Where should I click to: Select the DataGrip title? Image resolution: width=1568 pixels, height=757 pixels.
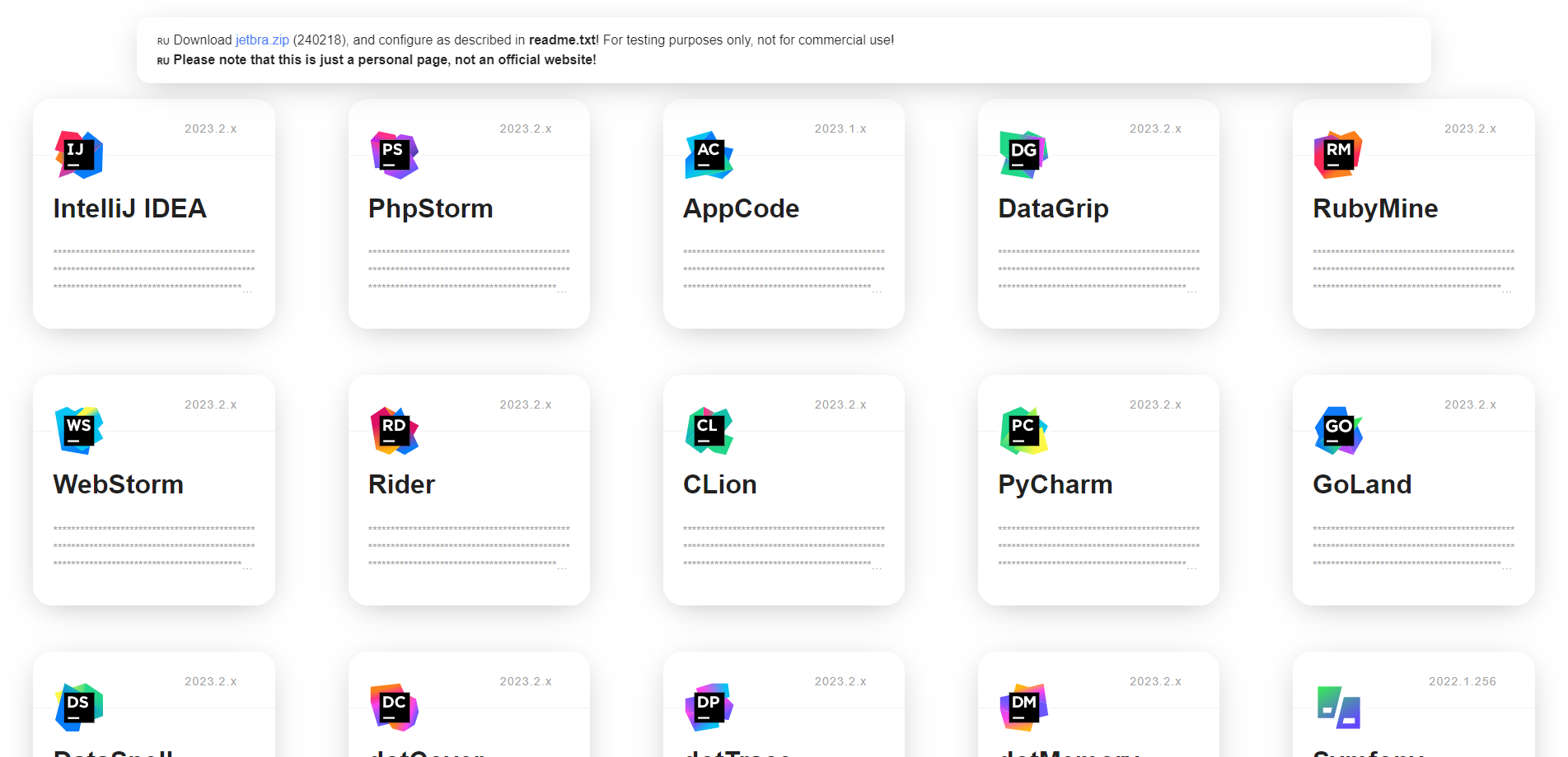coord(1053,208)
